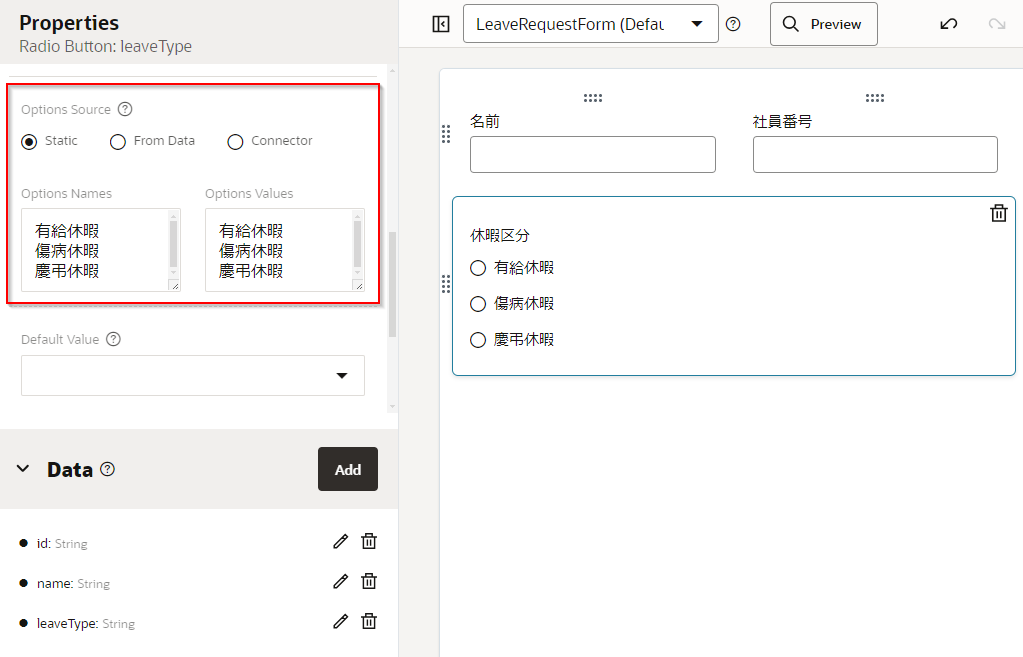Click the Preview button
Screen dimensions: 1023x657
pyautogui.click(x=823, y=24)
